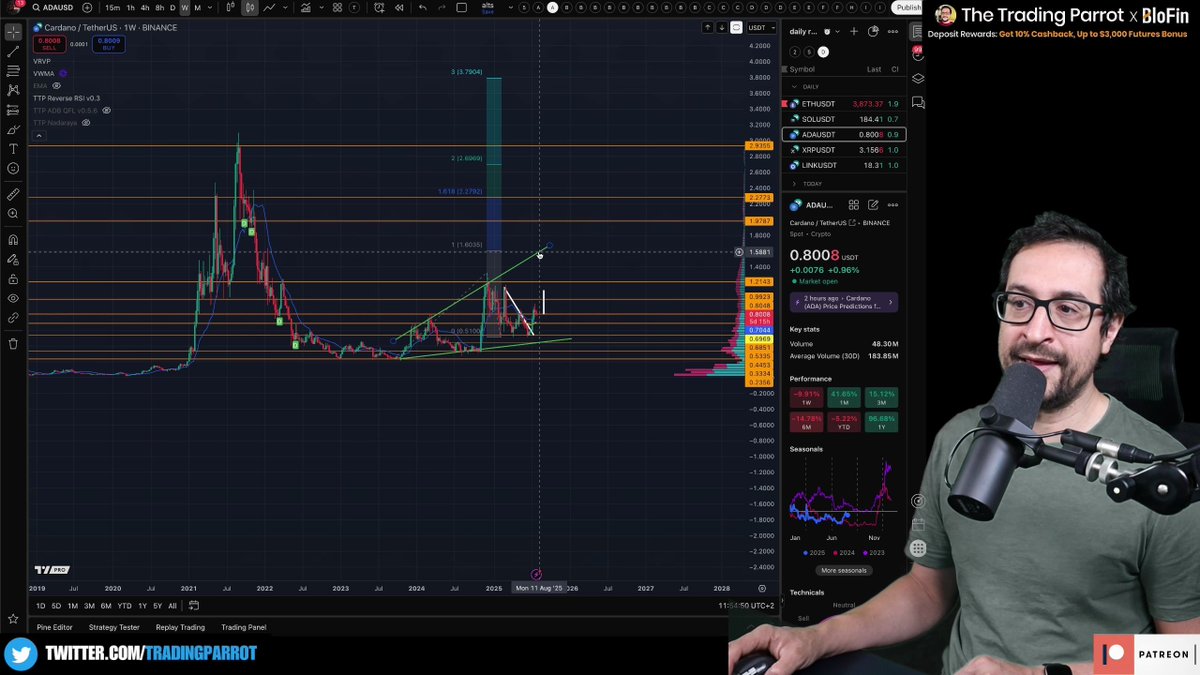
Task: Add symbol with the plus icon
Action: point(87,8)
